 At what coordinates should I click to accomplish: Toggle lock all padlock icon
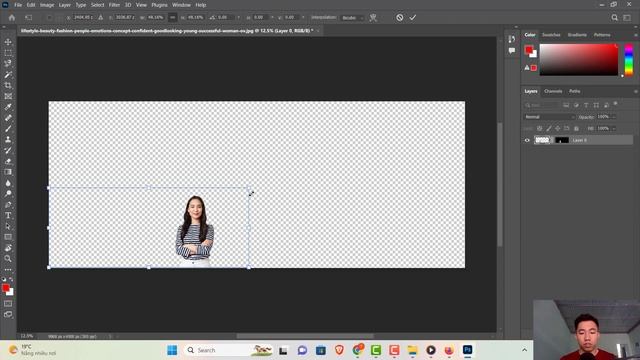576,128
